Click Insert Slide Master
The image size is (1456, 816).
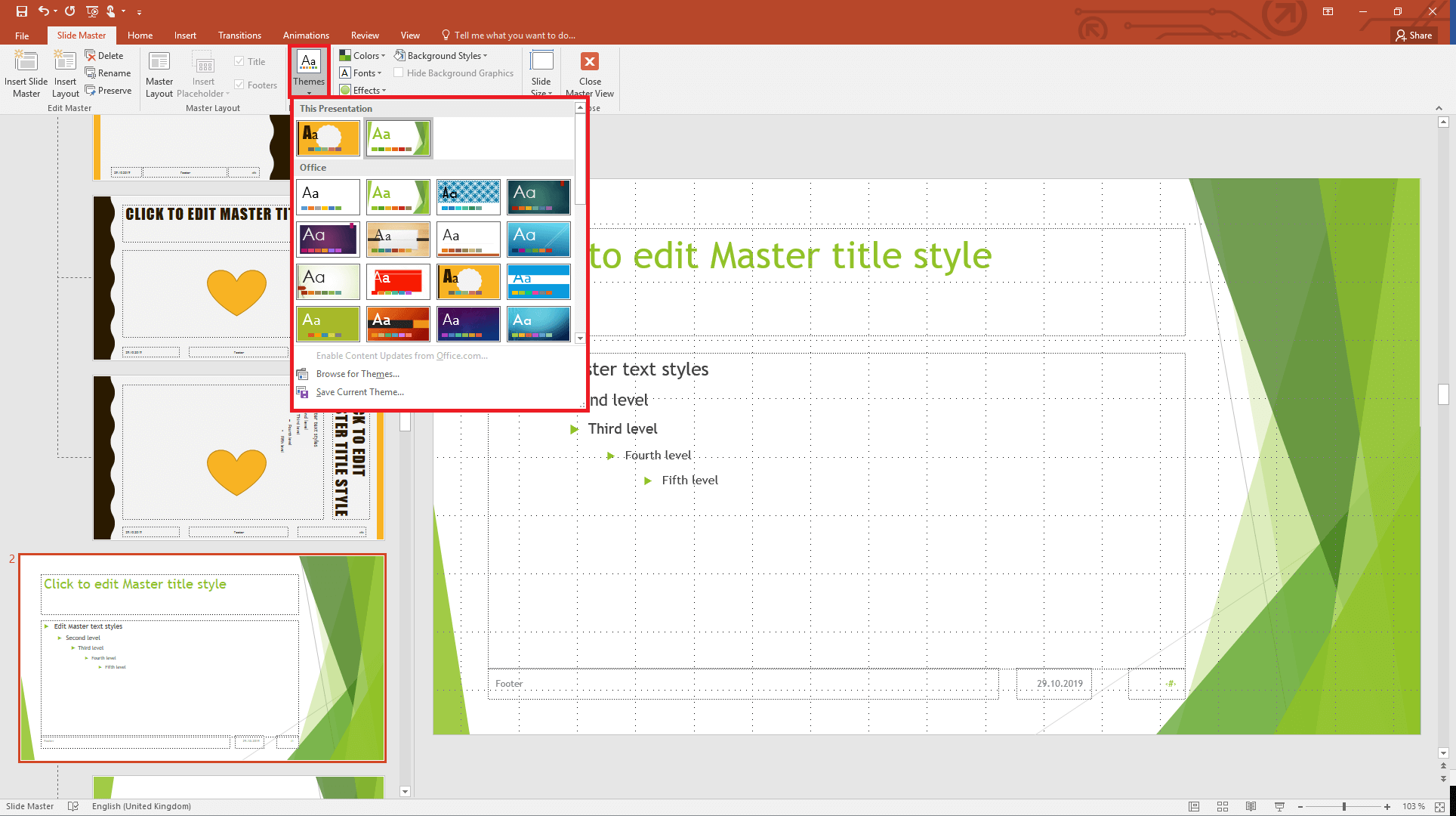[x=26, y=72]
